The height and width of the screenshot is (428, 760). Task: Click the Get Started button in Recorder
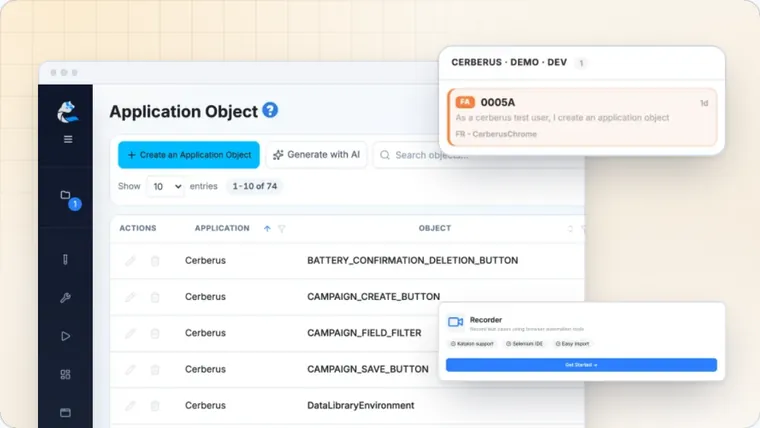pos(581,365)
